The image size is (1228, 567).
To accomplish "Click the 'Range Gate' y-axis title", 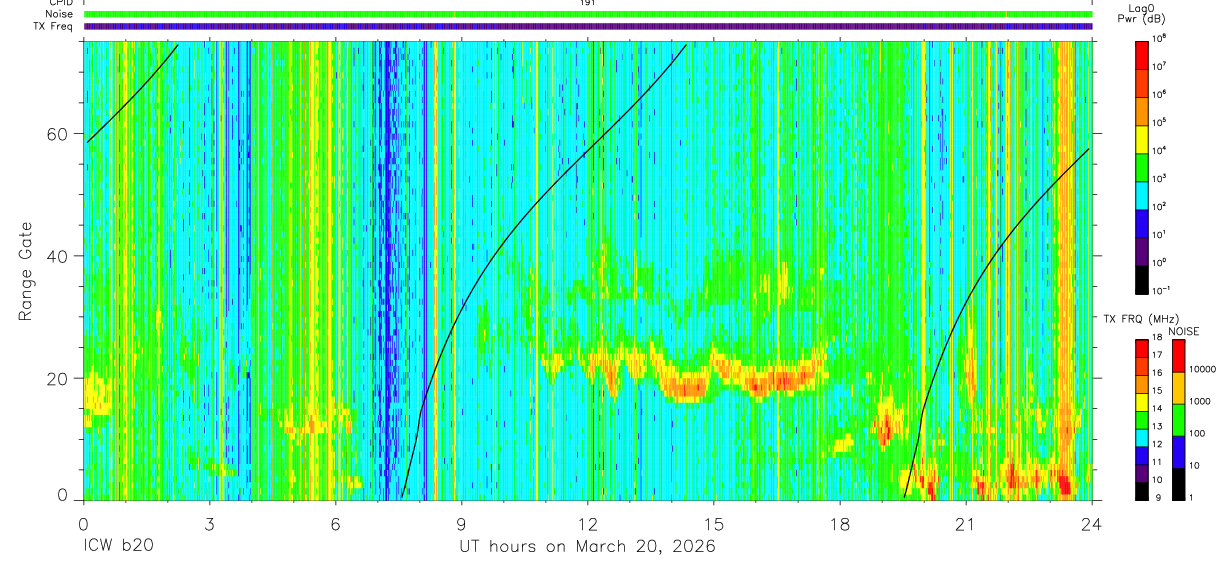I will click(x=26, y=271).
